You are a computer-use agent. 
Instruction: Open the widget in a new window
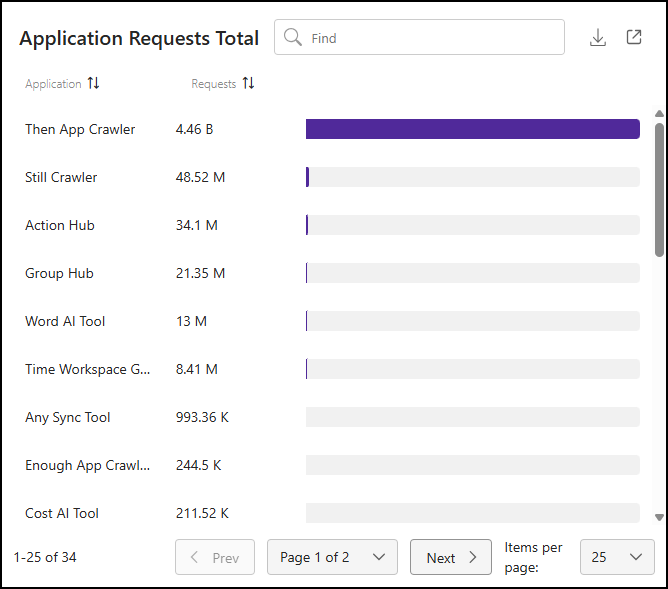point(634,37)
